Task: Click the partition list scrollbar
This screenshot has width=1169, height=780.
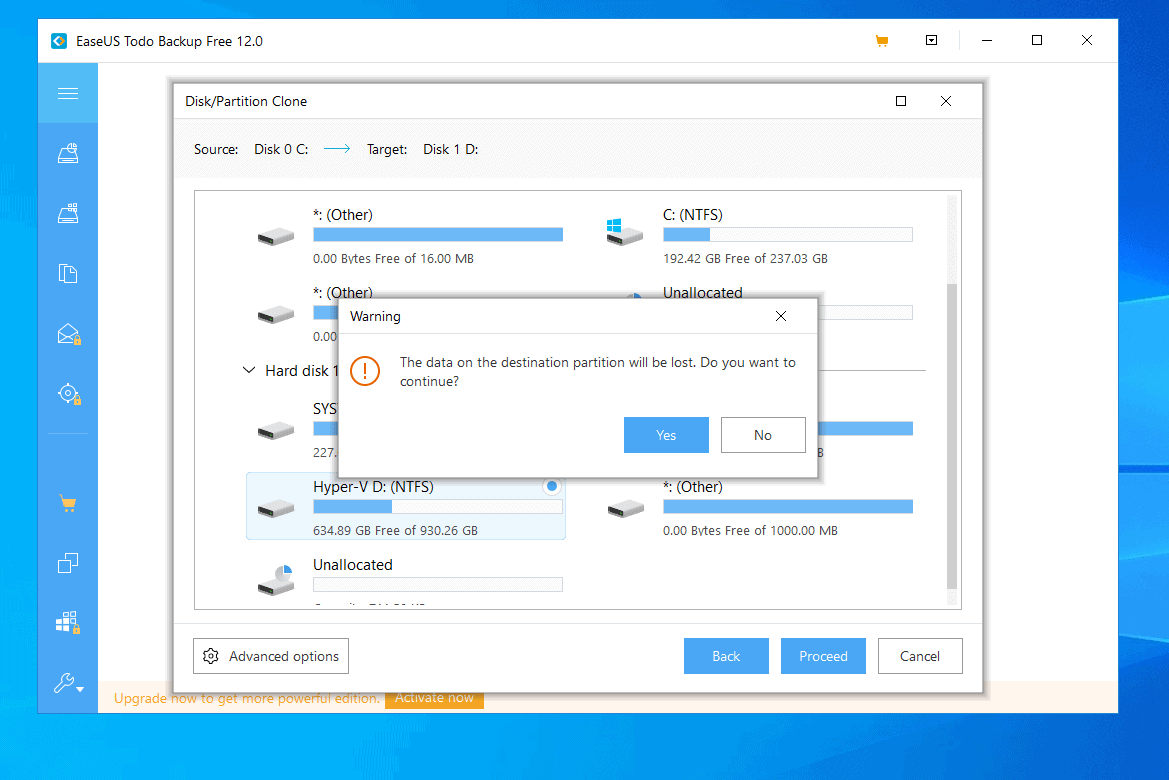Action: (x=951, y=436)
